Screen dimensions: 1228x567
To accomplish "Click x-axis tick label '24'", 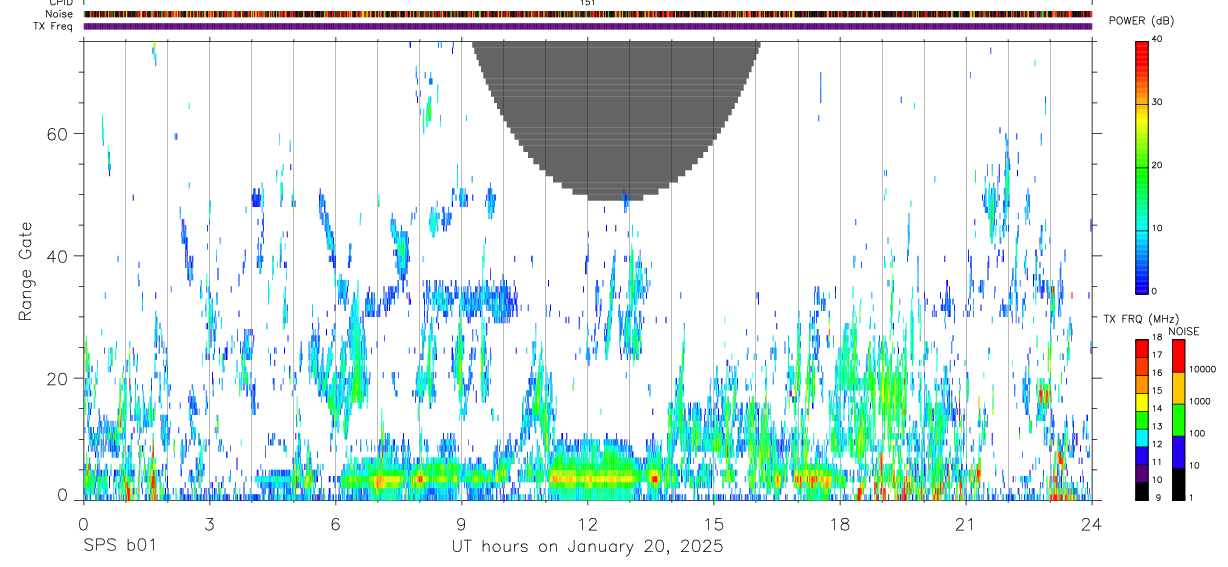I will click(1091, 524).
